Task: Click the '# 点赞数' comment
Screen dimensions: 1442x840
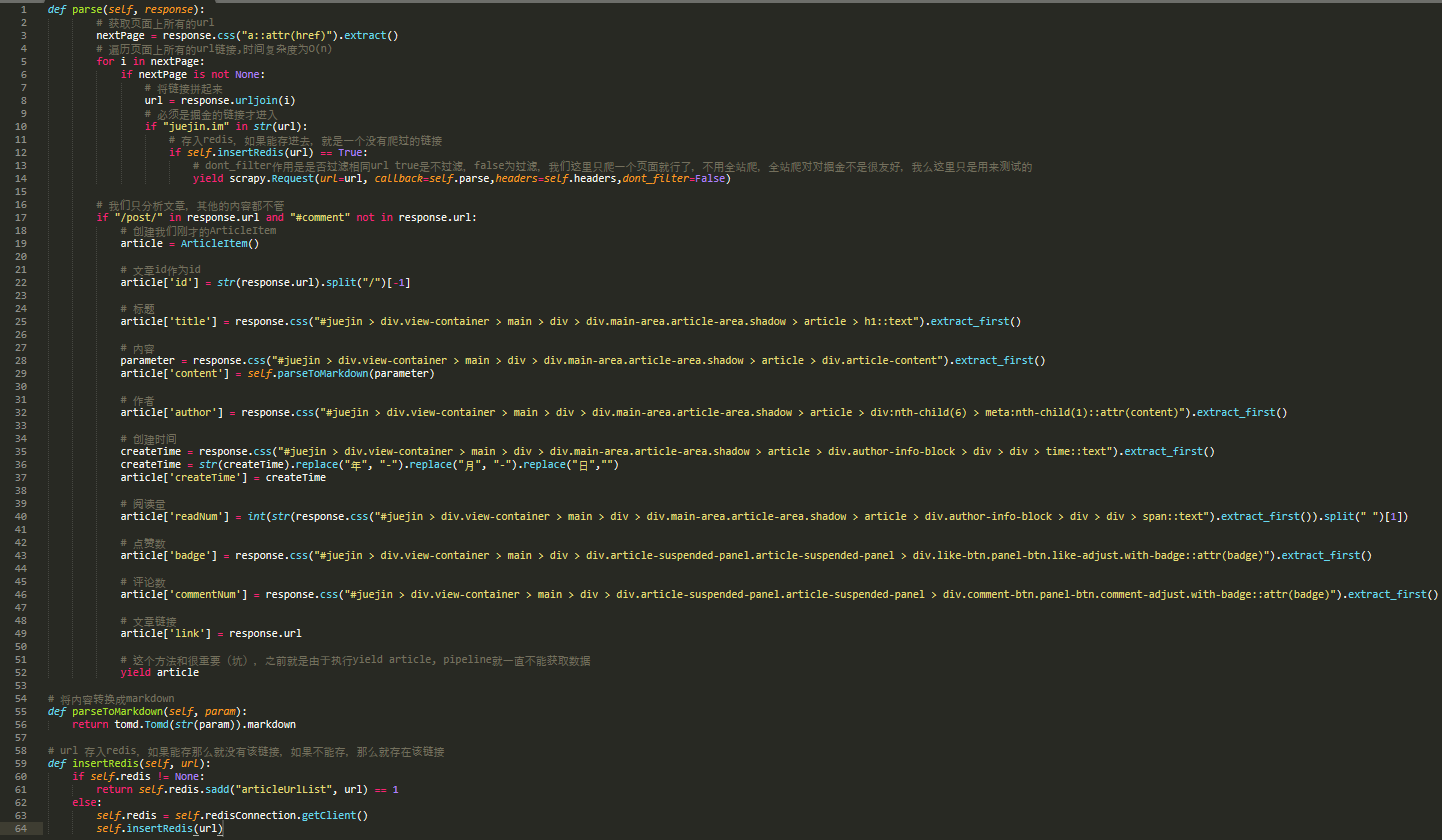Action: click(144, 542)
